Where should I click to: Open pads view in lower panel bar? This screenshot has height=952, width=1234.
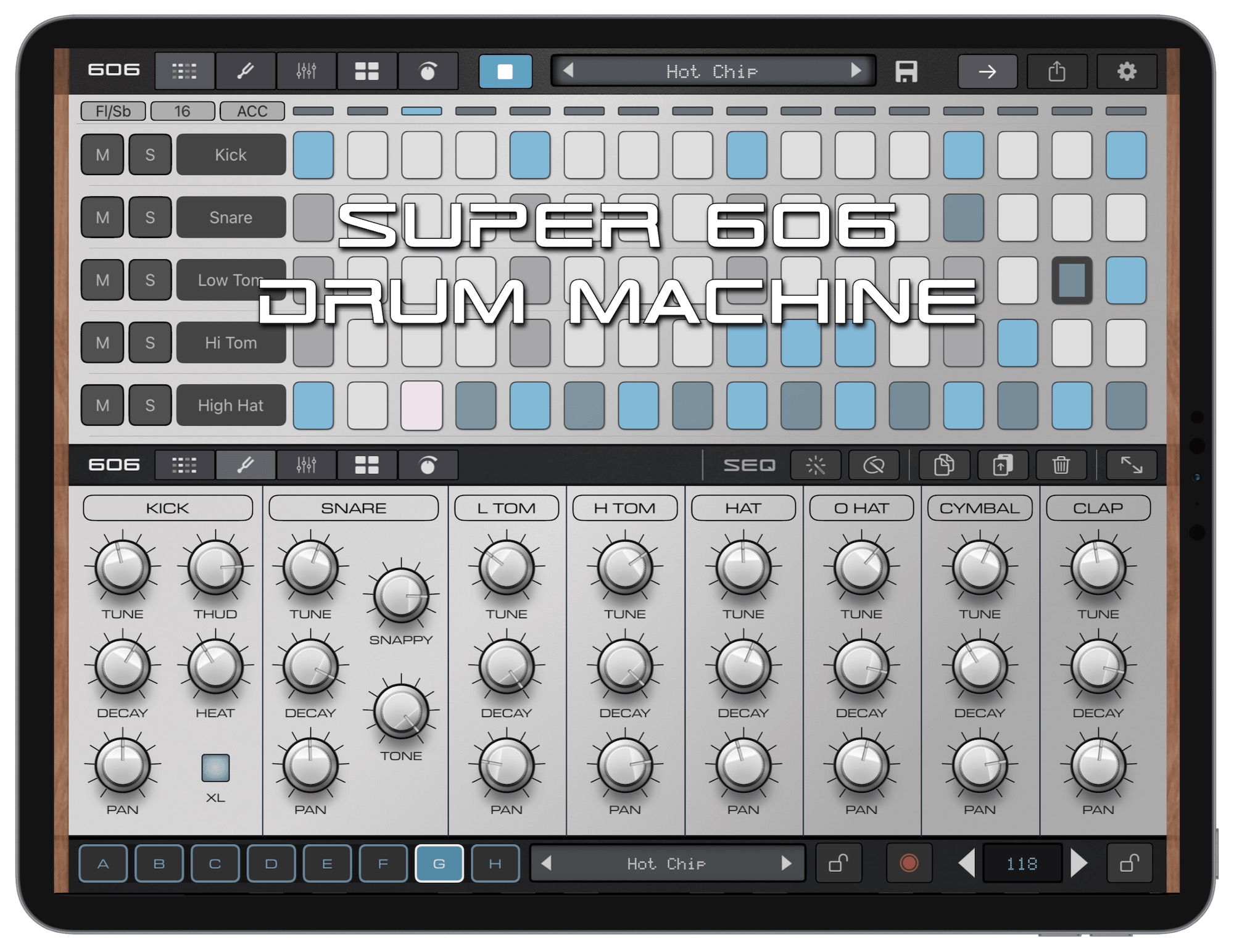tap(366, 465)
